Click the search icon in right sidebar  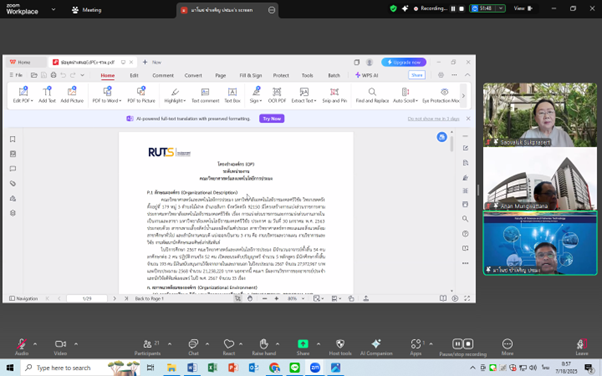[465, 219]
